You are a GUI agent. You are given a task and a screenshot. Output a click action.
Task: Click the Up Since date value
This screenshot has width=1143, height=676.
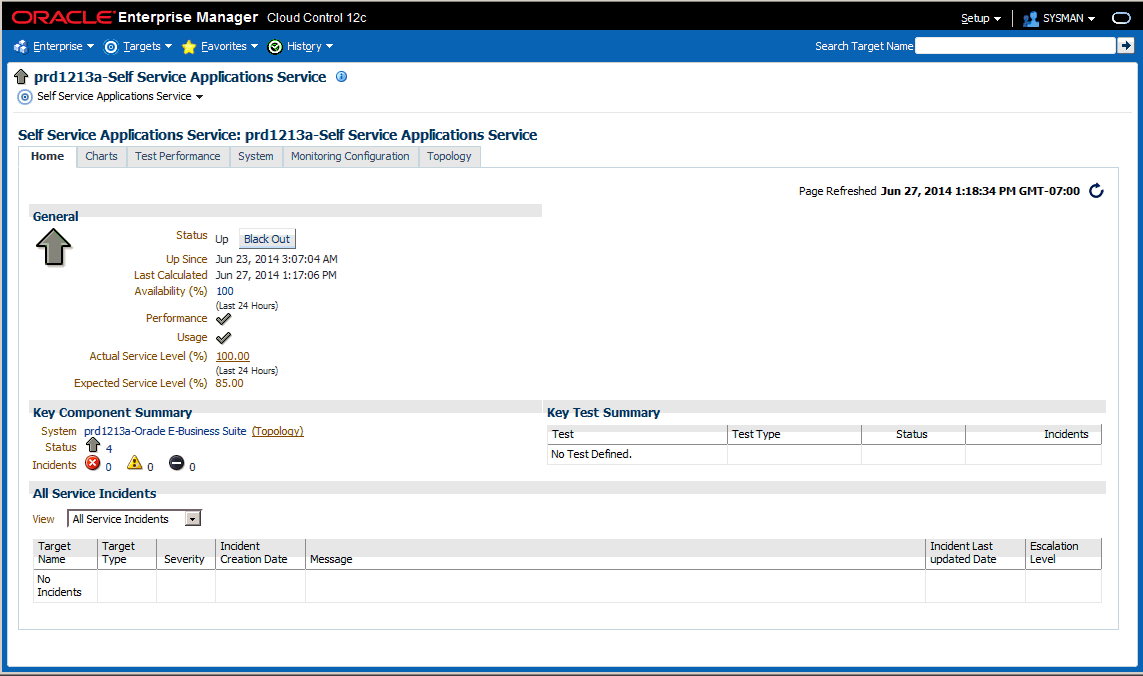coord(276,259)
